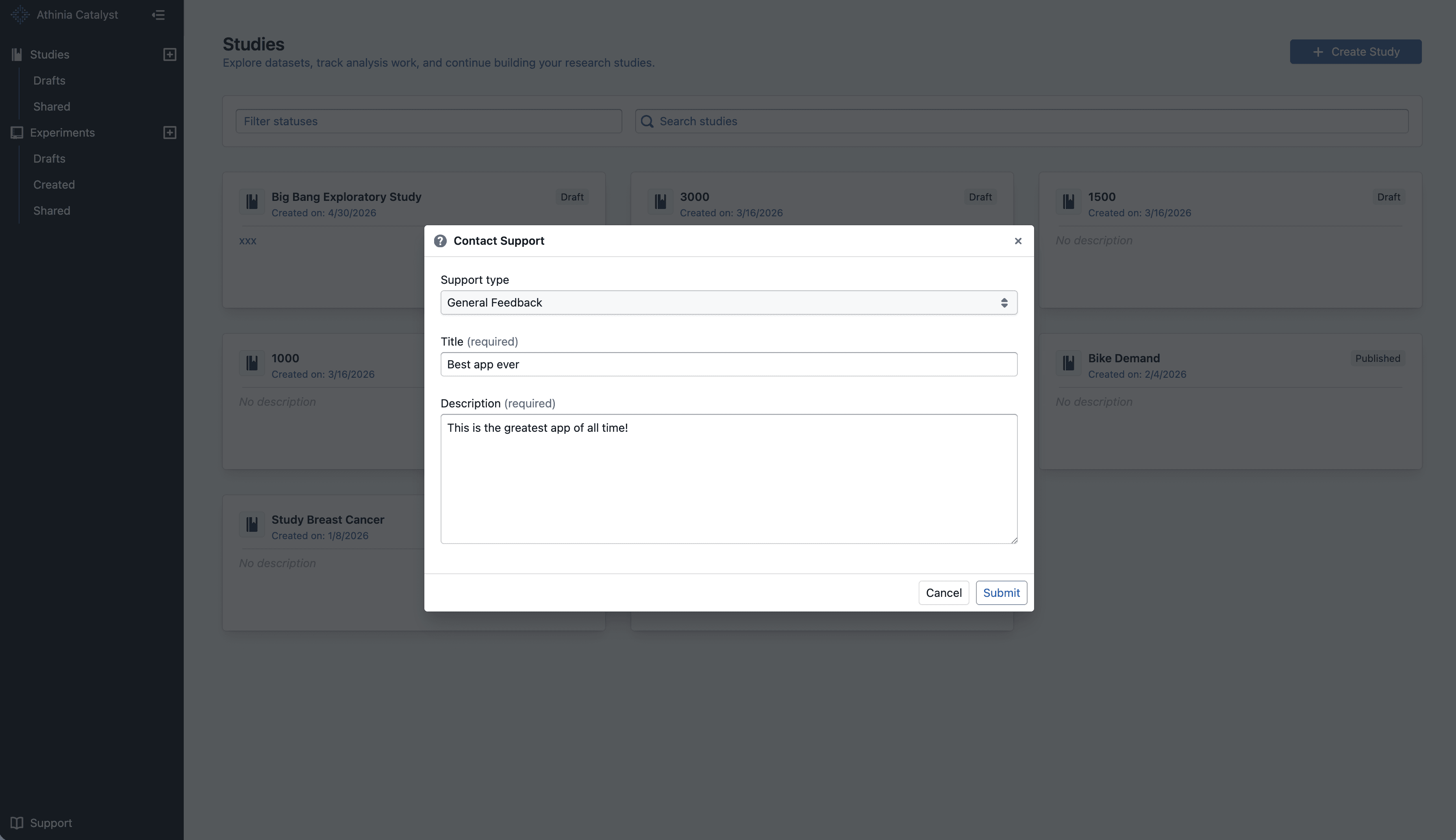Close the Contact Support dialog
This screenshot has height=840, width=1456.
coord(1018,241)
